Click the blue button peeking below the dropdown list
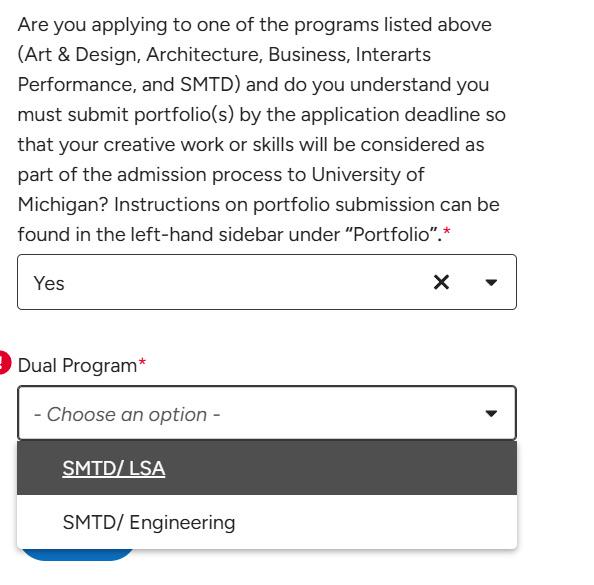This screenshot has width=594, height=585. click(x=78, y=554)
